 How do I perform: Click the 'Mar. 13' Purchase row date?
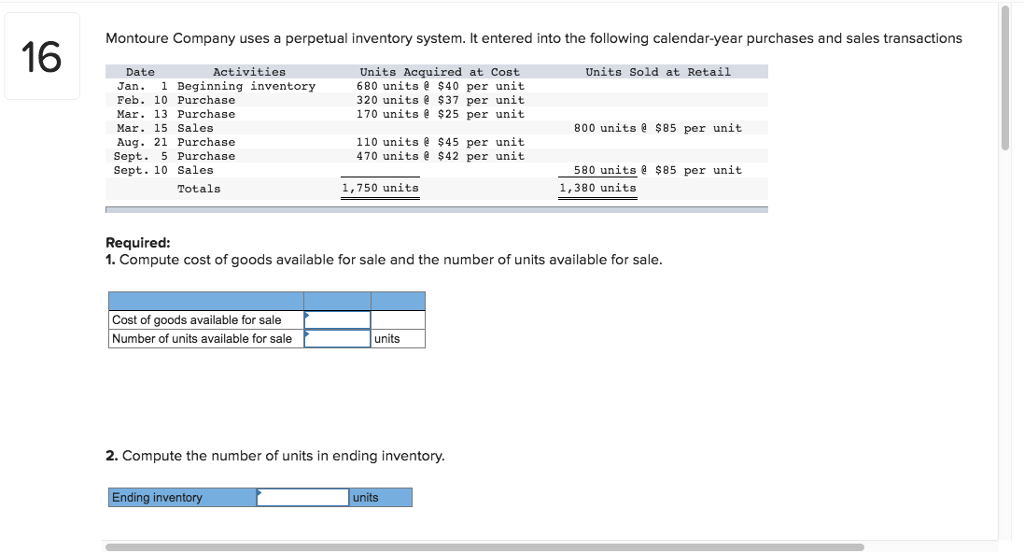[x=142, y=114]
